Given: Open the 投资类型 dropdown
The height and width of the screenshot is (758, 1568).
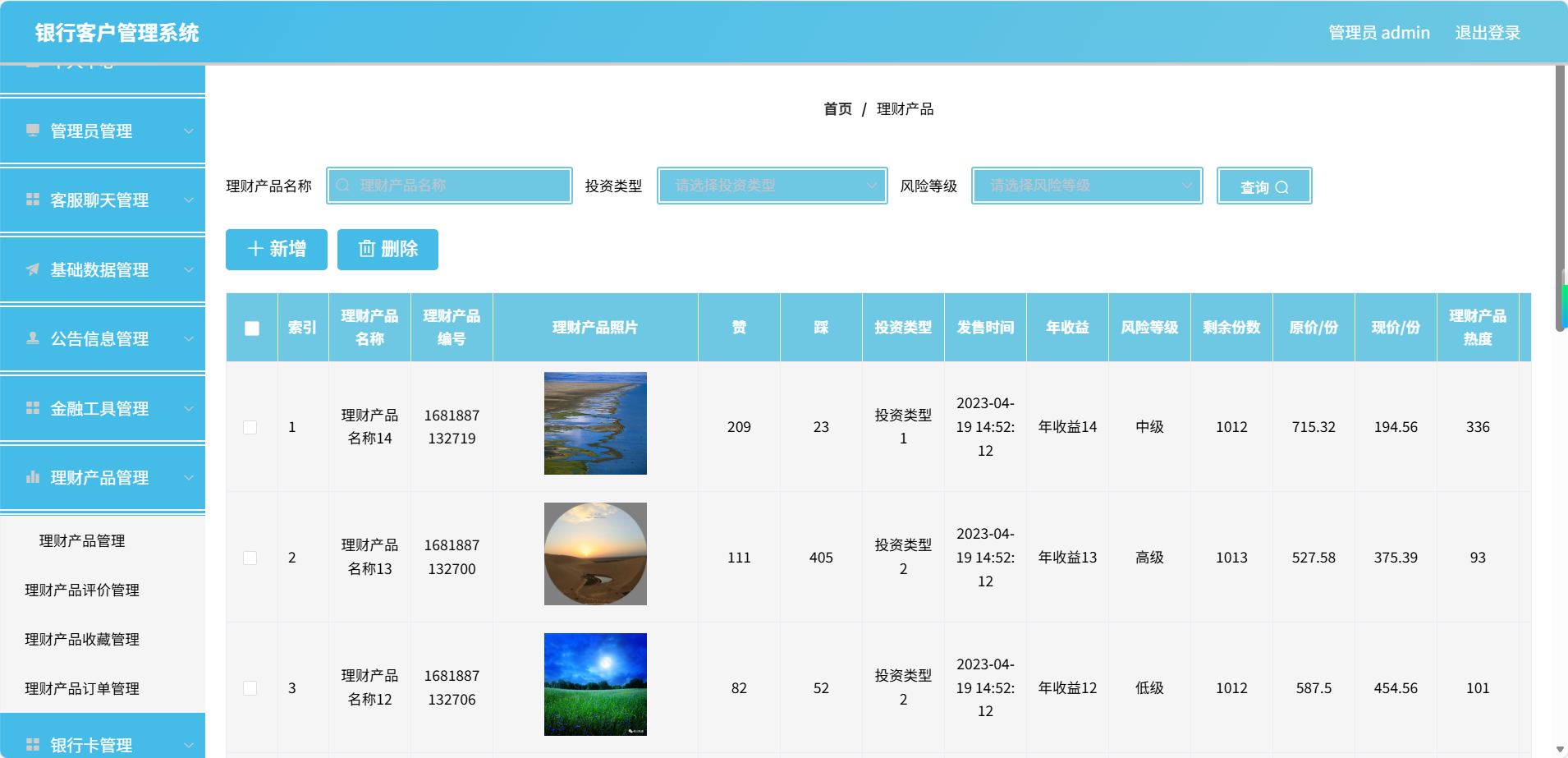Looking at the screenshot, I should coord(773,186).
